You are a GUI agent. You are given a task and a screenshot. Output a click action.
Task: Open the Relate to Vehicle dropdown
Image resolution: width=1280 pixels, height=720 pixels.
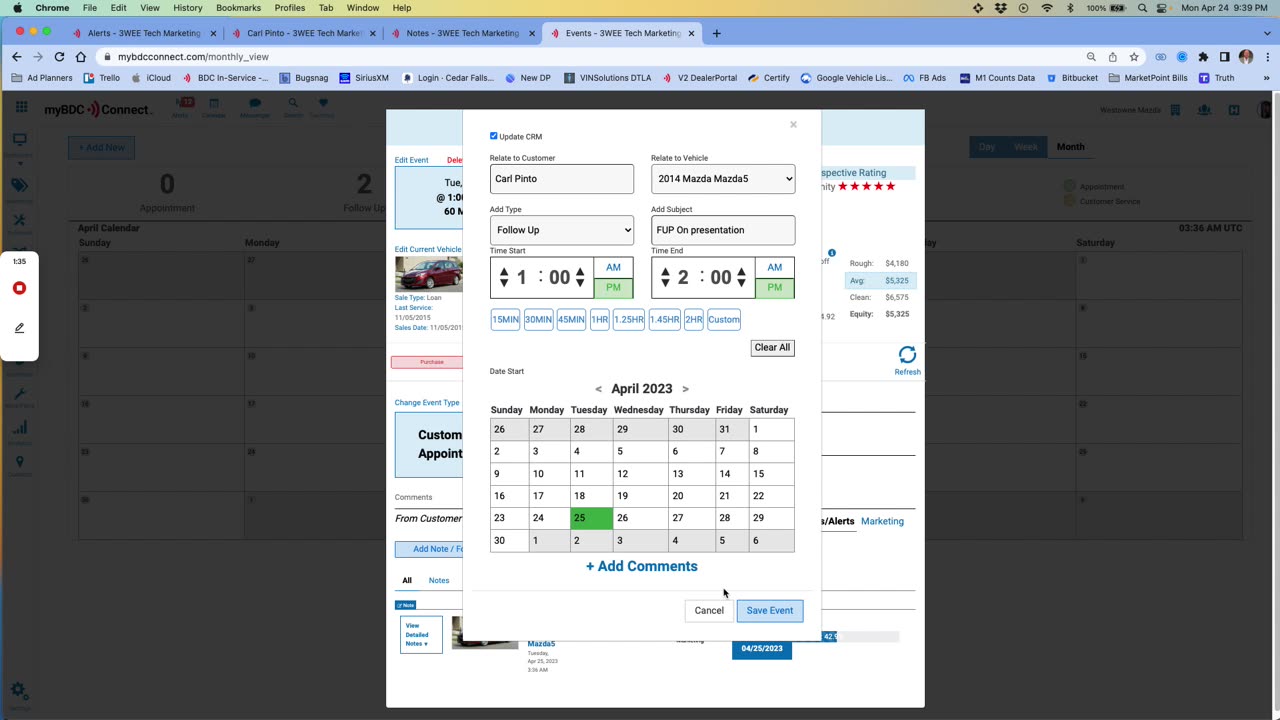pos(723,179)
